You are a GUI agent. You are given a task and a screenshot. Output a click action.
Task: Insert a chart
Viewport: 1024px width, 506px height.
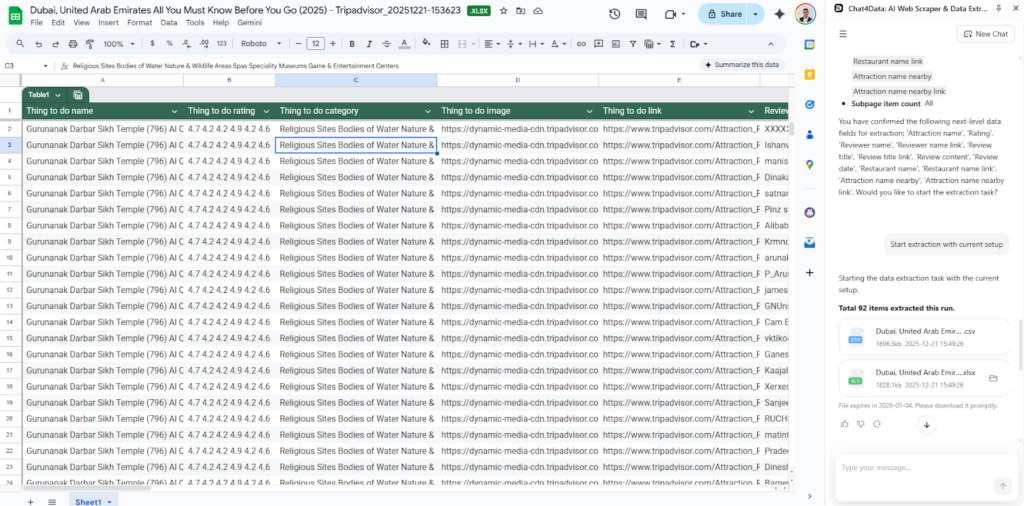click(616, 44)
